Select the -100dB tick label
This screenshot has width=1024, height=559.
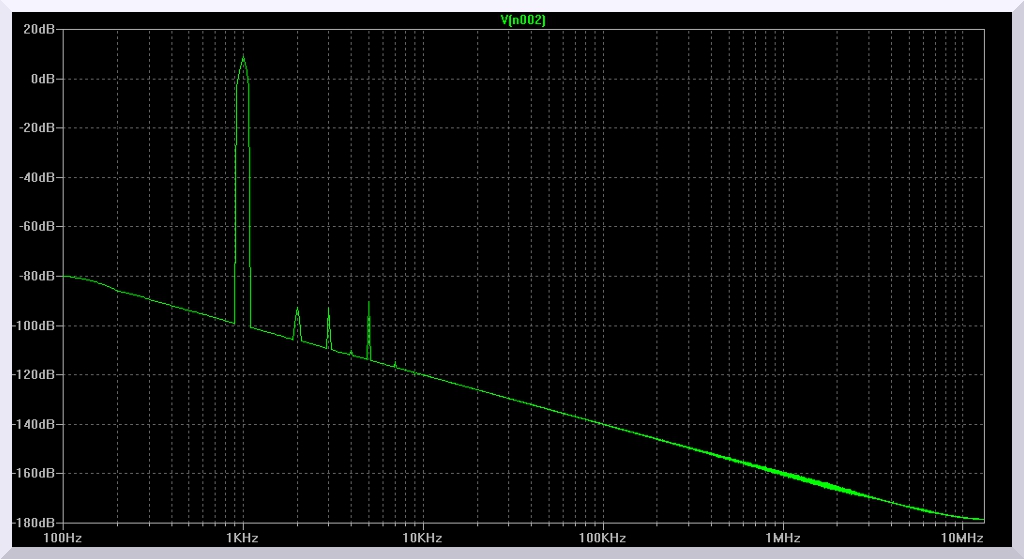[35, 326]
